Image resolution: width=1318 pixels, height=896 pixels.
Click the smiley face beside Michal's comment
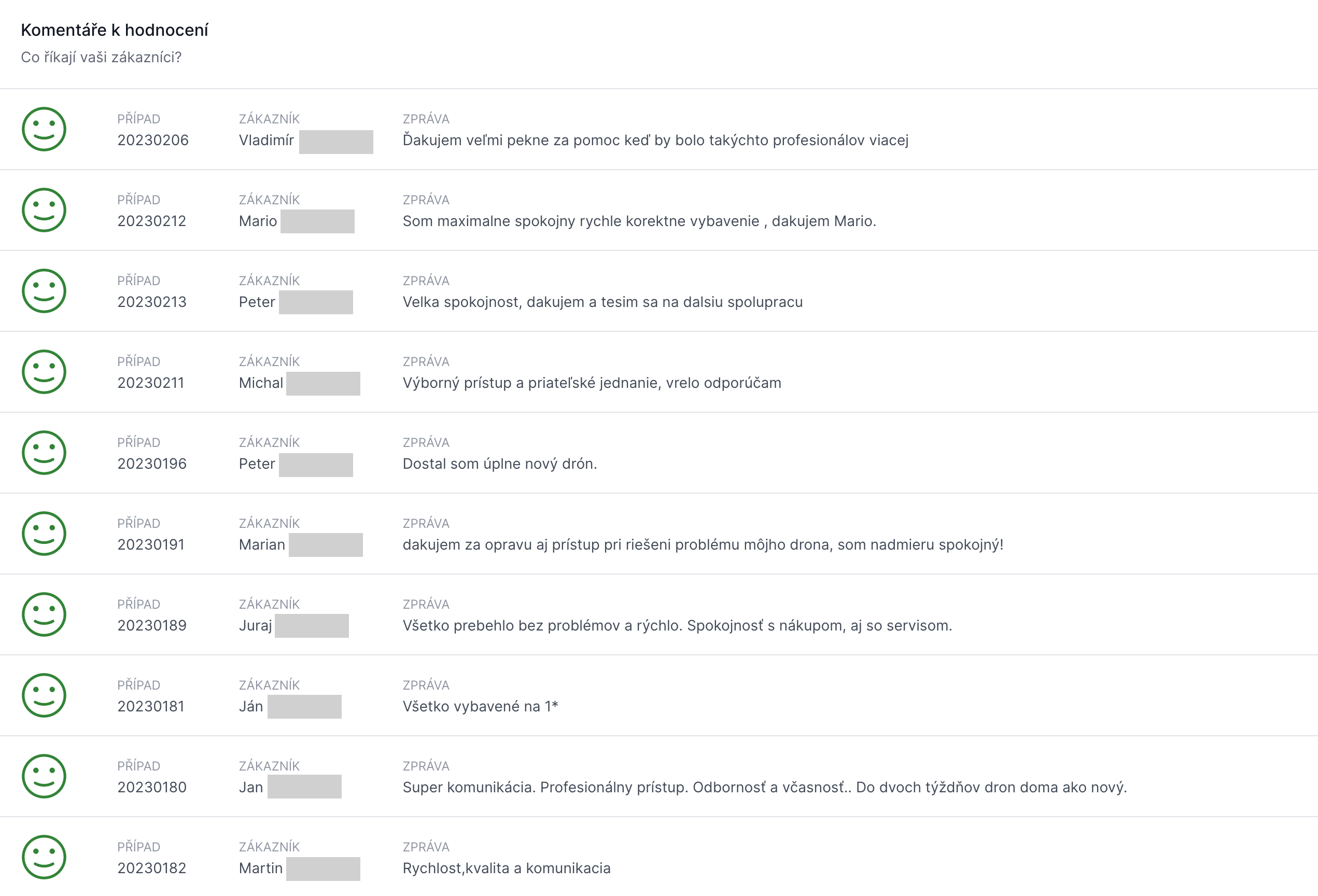point(44,371)
